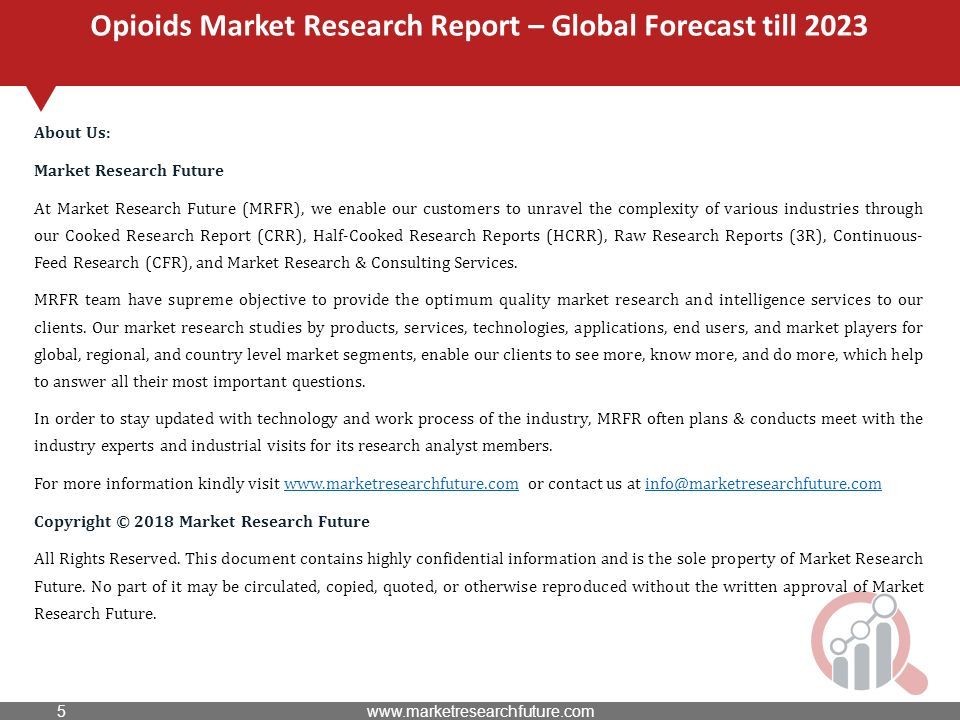Click the 'Copyright © 2018 Market Research Future' line
This screenshot has width=960, height=720.
[202, 522]
